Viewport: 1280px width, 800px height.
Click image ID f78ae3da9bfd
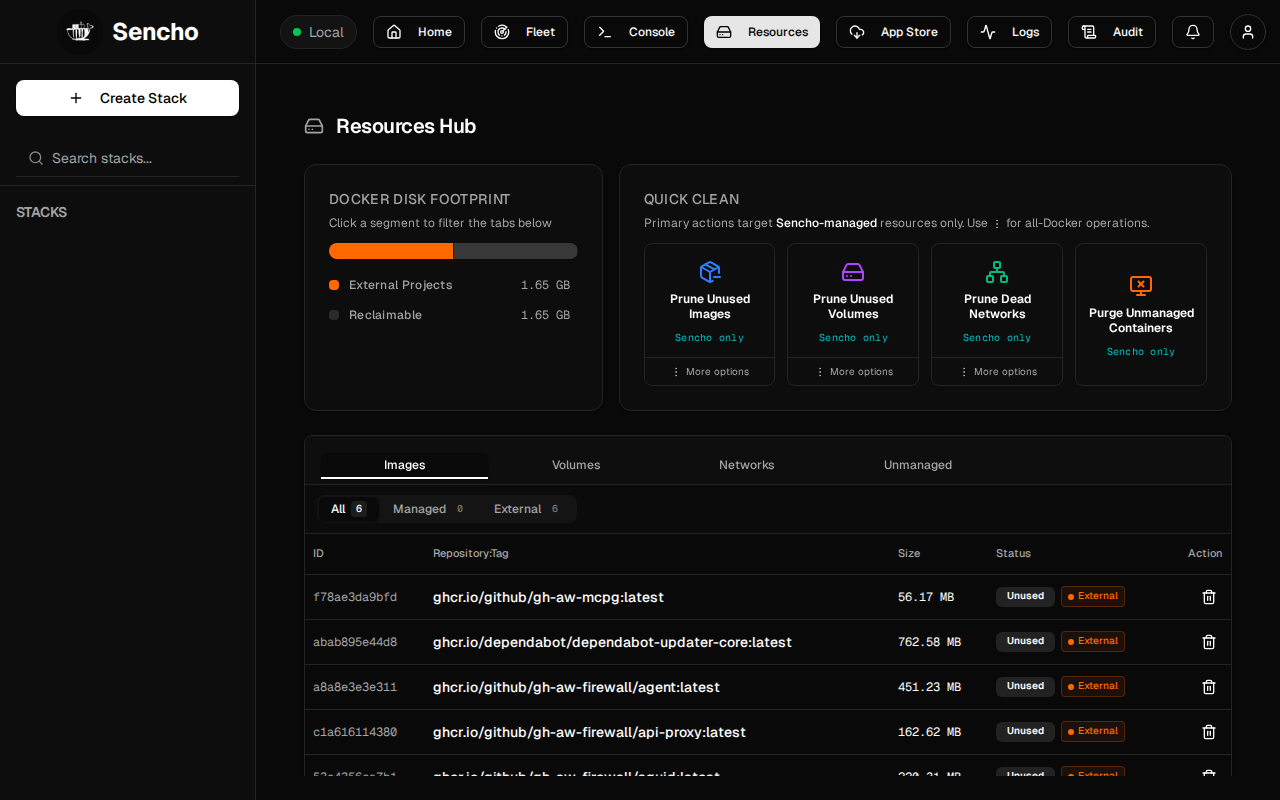coord(355,597)
